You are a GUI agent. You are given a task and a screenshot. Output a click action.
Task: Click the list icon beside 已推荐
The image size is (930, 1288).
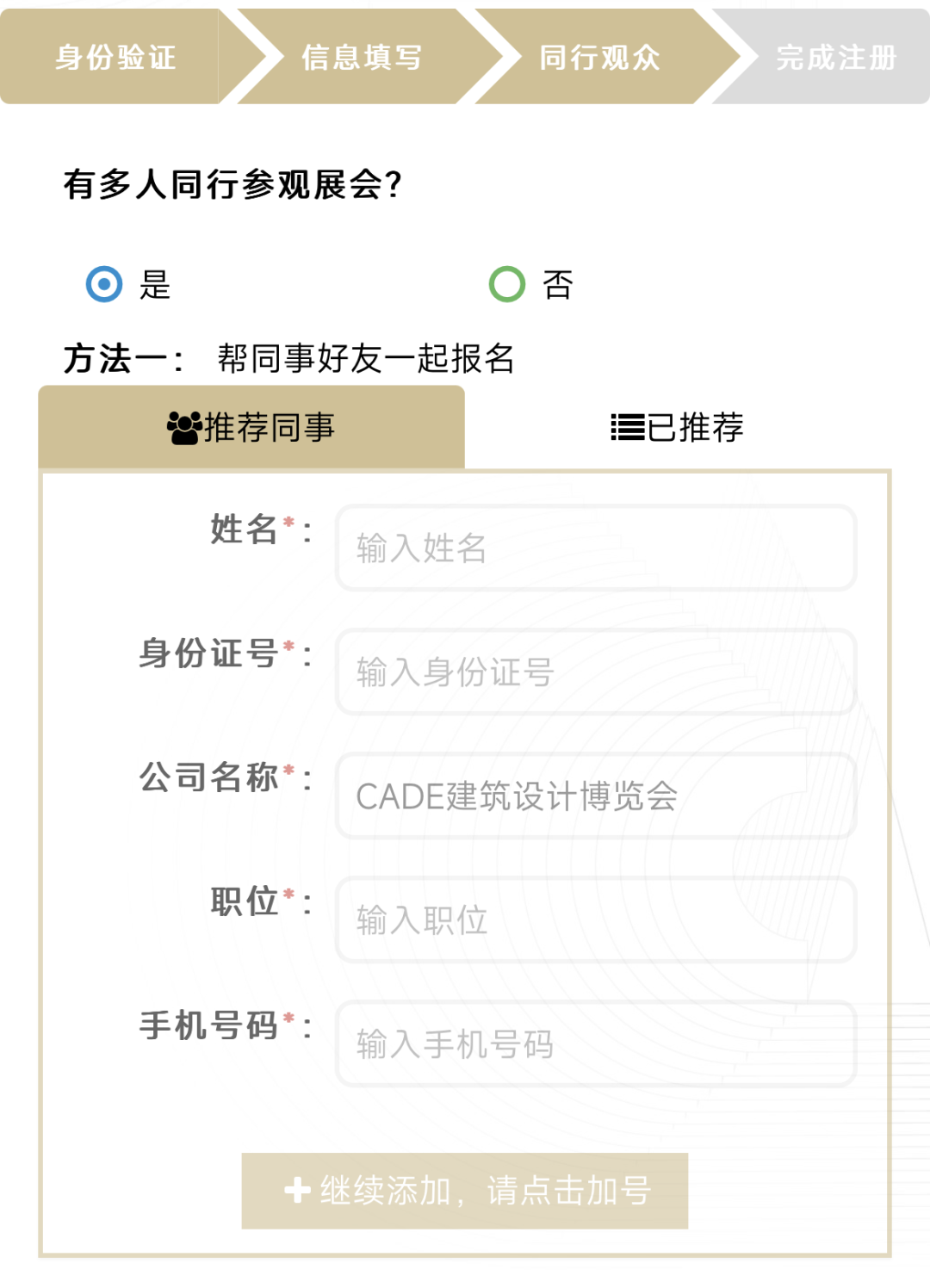pos(628,428)
